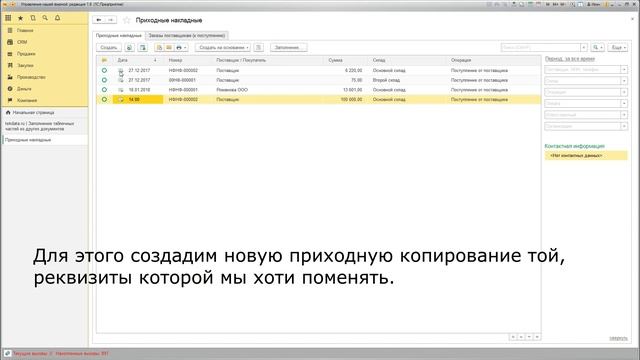
Task: Select the row with sum 6 220,00
Action: point(319,70)
